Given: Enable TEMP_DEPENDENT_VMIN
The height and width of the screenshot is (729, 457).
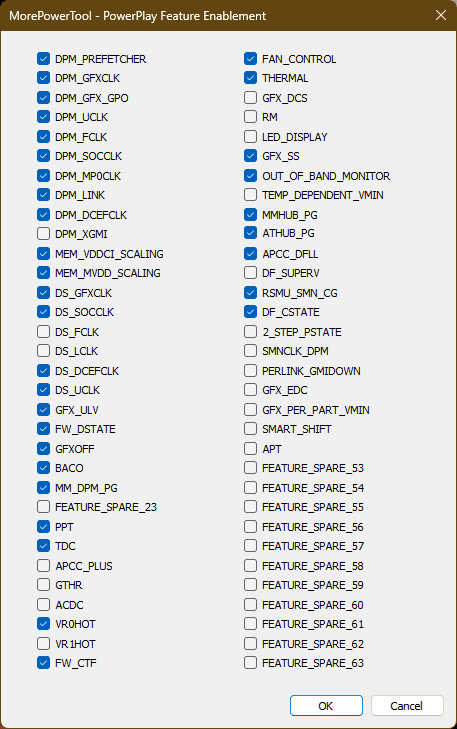Looking at the screenshot, I should pos(250,195).
